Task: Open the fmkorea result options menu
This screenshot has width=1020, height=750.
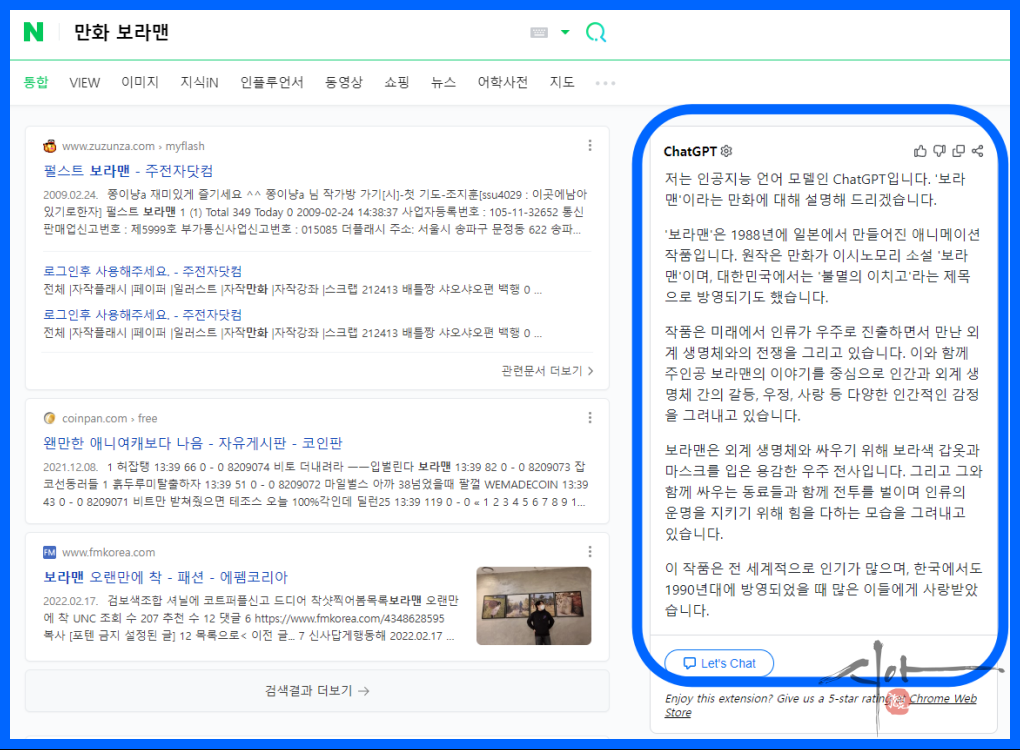Action: tap(589, 552)
